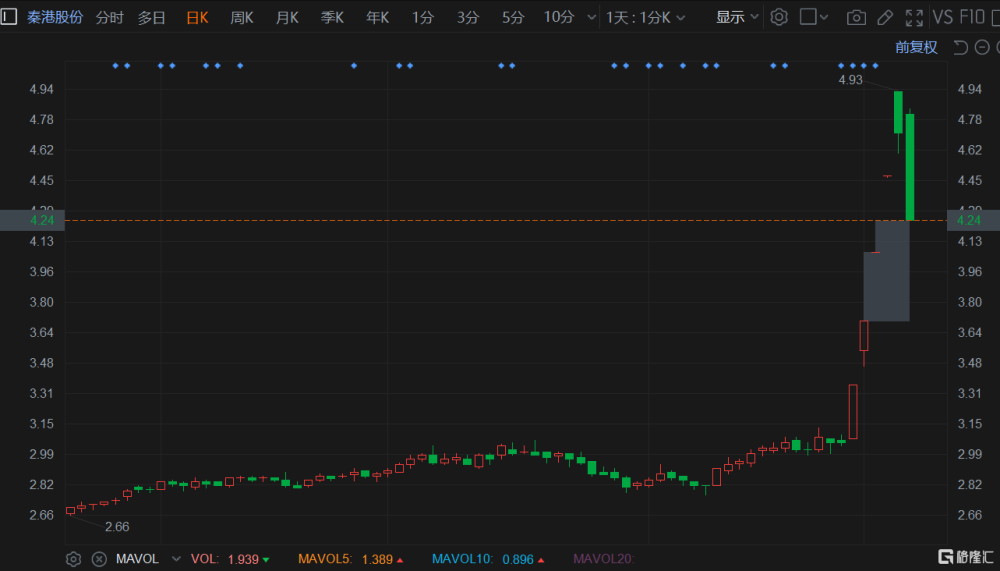The image size is (1000, 571).
Task: Remove the MAVOL indicator with X icon
Action: pos(99,559)
